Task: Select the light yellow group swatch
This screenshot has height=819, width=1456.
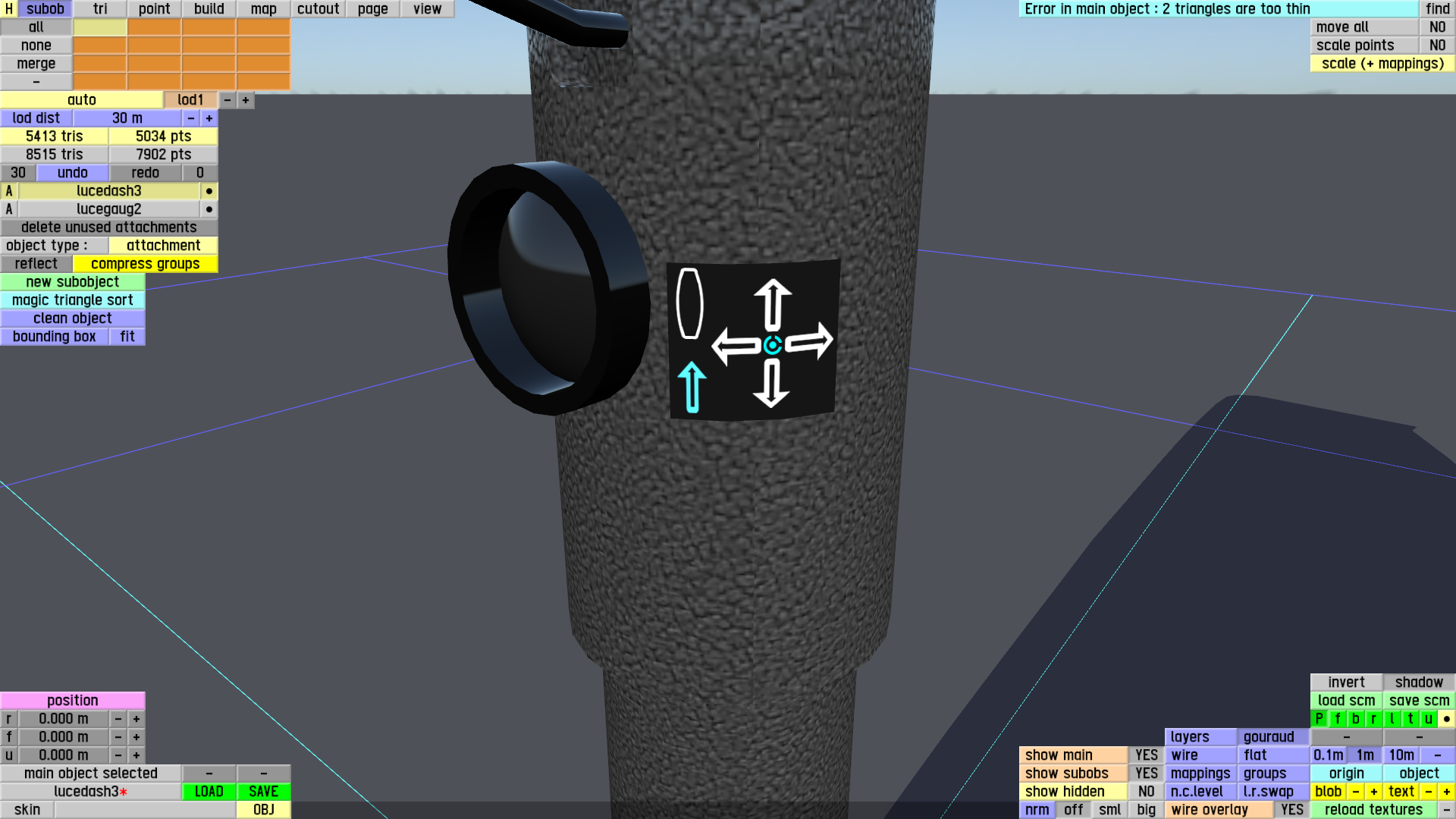Action: (99, 27)
